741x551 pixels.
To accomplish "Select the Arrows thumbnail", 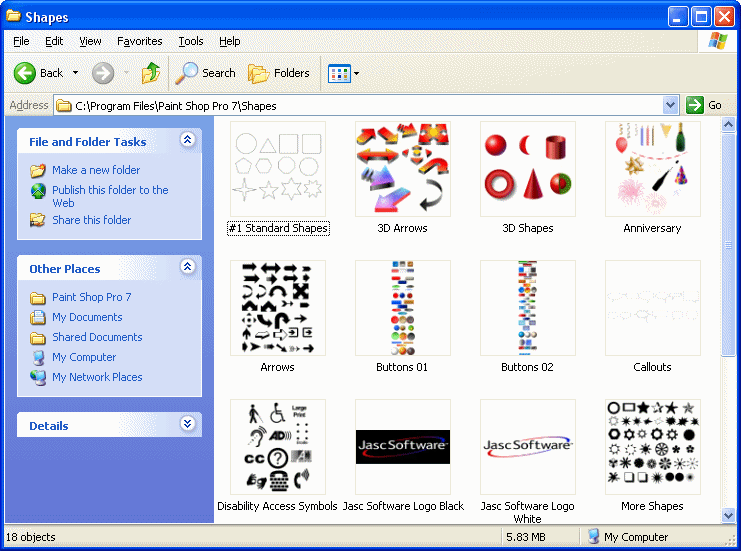I will point(278,308).
